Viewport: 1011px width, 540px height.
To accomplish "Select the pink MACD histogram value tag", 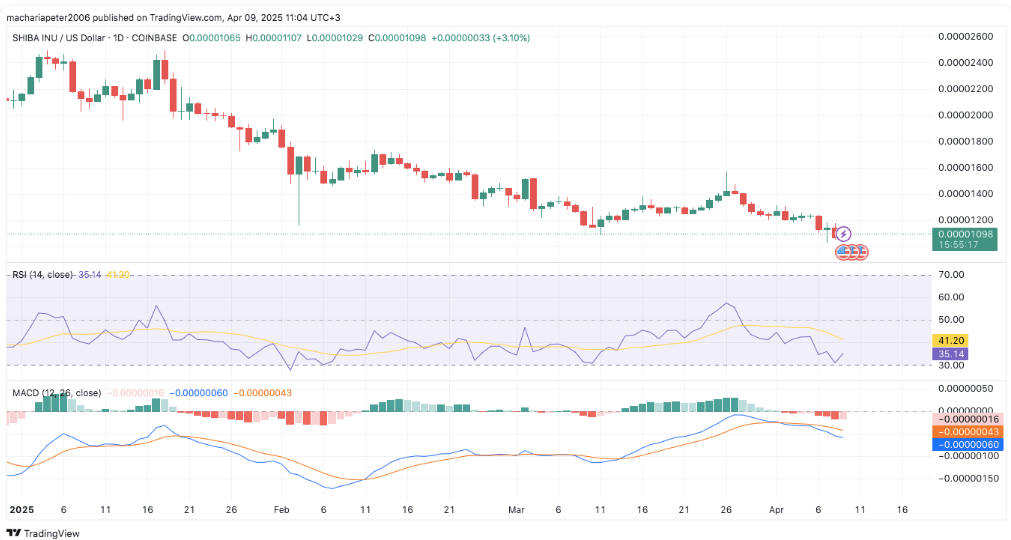I will (967, 418).
